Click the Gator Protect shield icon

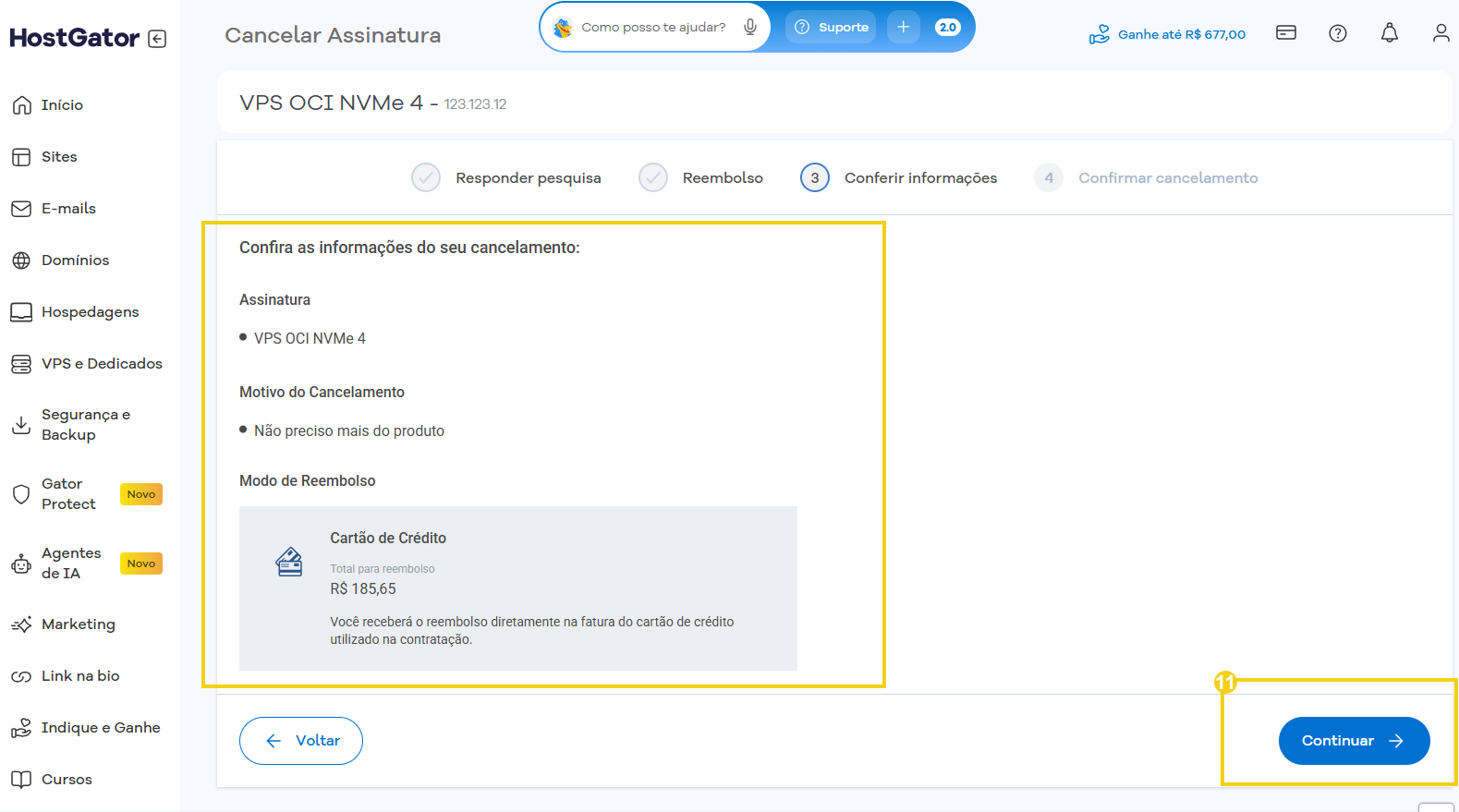point(21,494)
